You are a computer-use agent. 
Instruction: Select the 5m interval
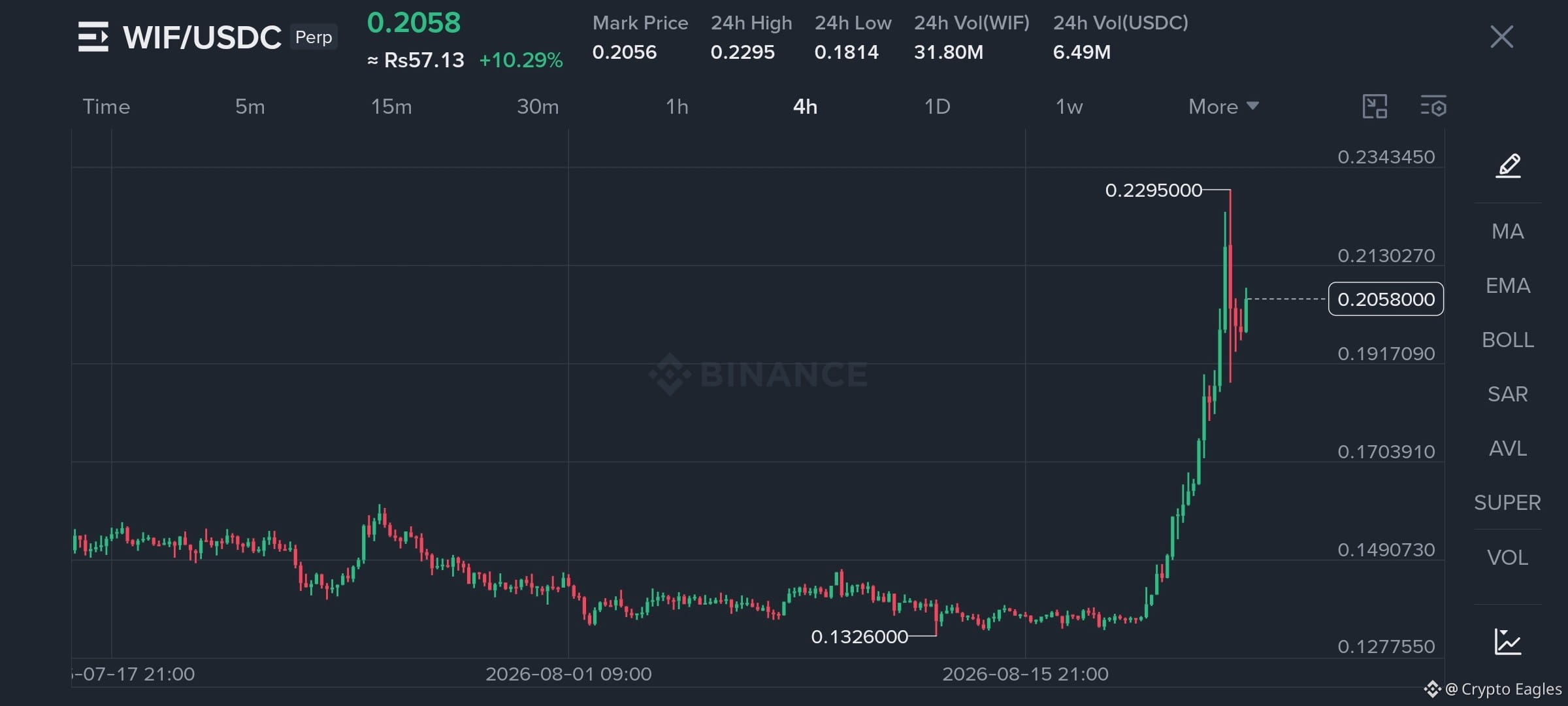250,107
